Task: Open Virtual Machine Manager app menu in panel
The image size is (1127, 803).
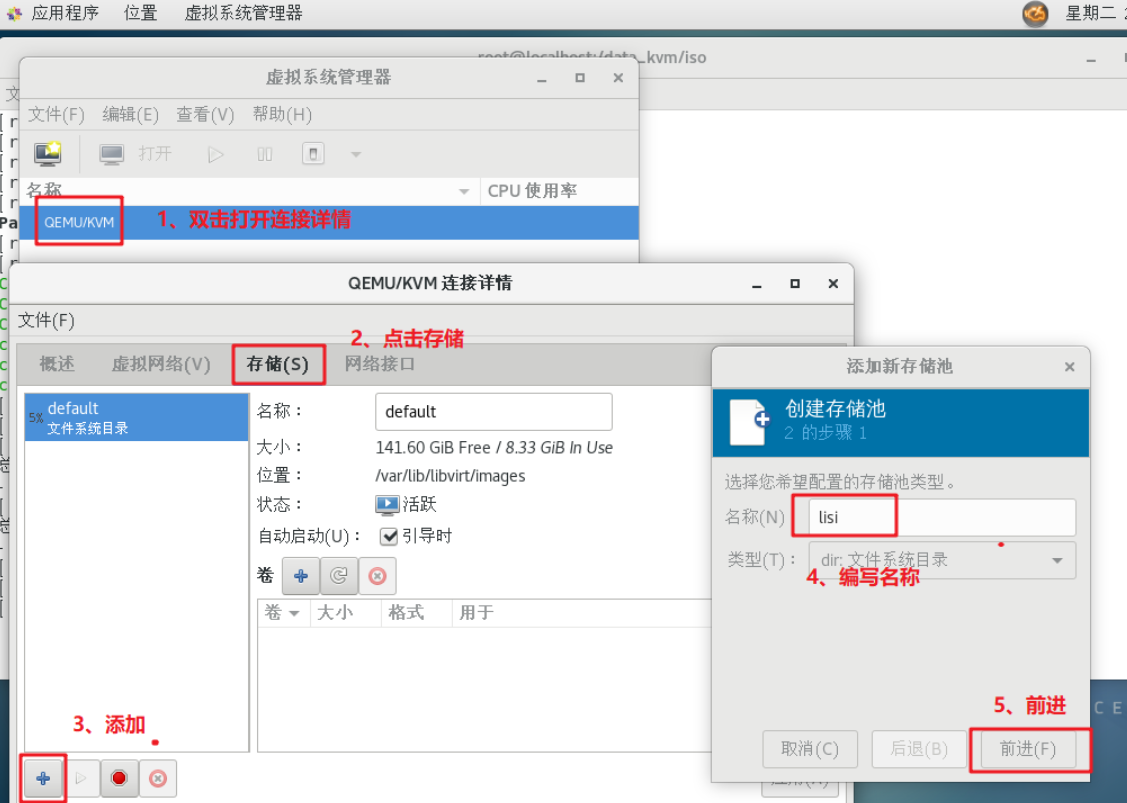Action: click(x=244, y=13)
